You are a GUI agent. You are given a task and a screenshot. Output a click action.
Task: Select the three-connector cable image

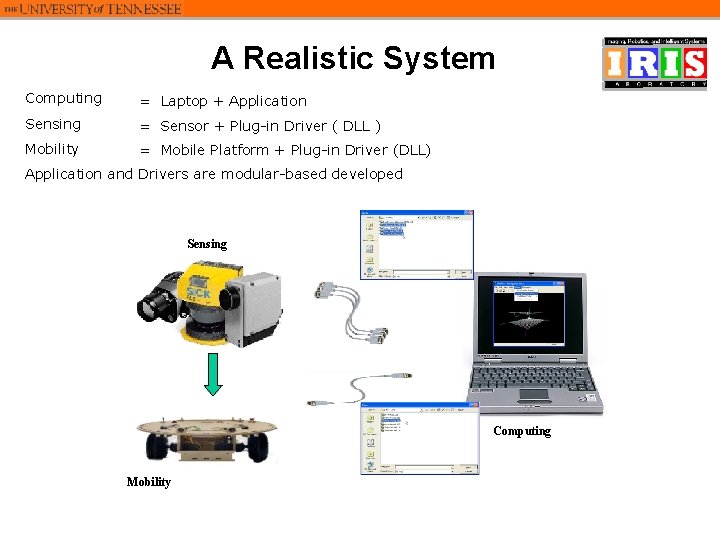[x=351, y=313]
